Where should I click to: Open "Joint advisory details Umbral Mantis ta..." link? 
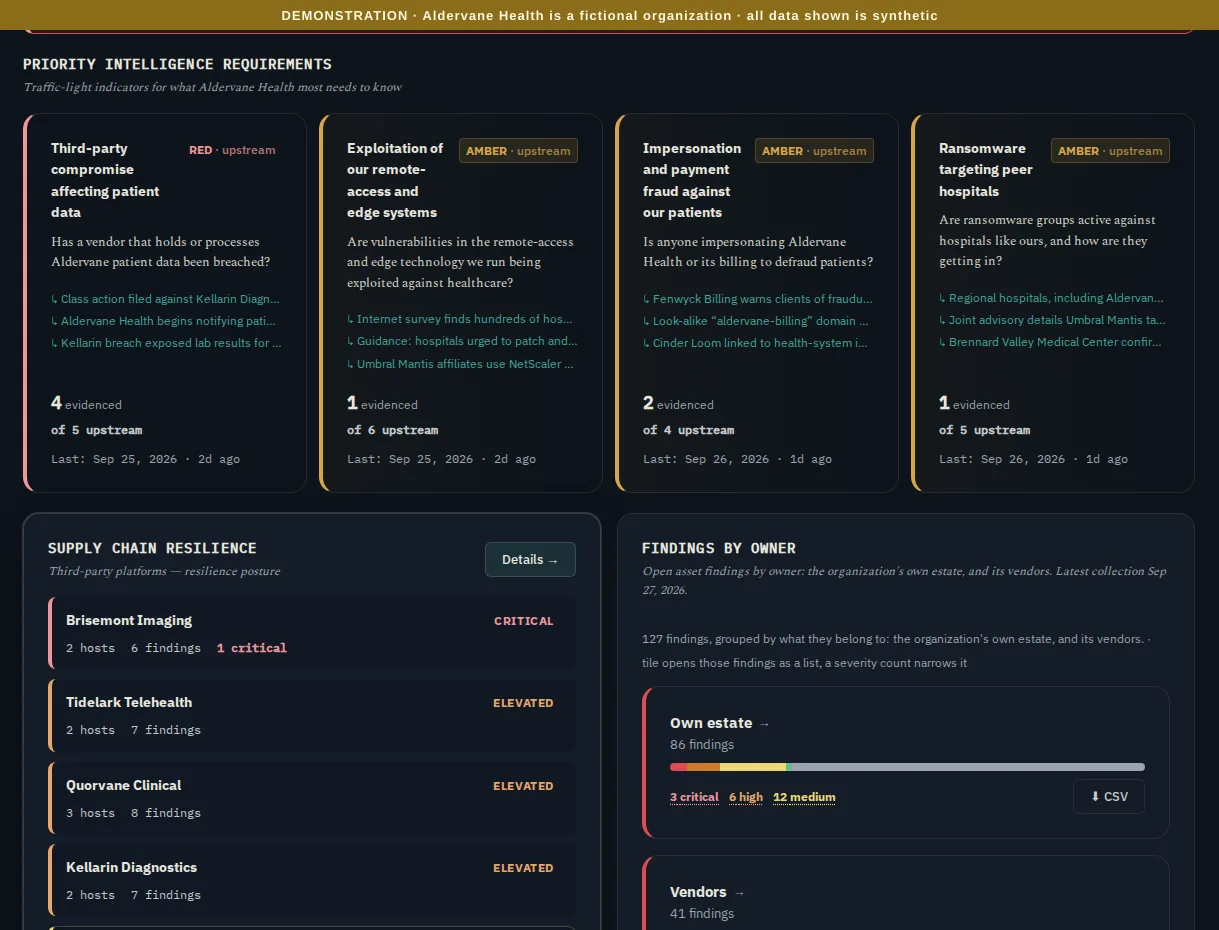pyautogui.click(x=1052, y=320)
